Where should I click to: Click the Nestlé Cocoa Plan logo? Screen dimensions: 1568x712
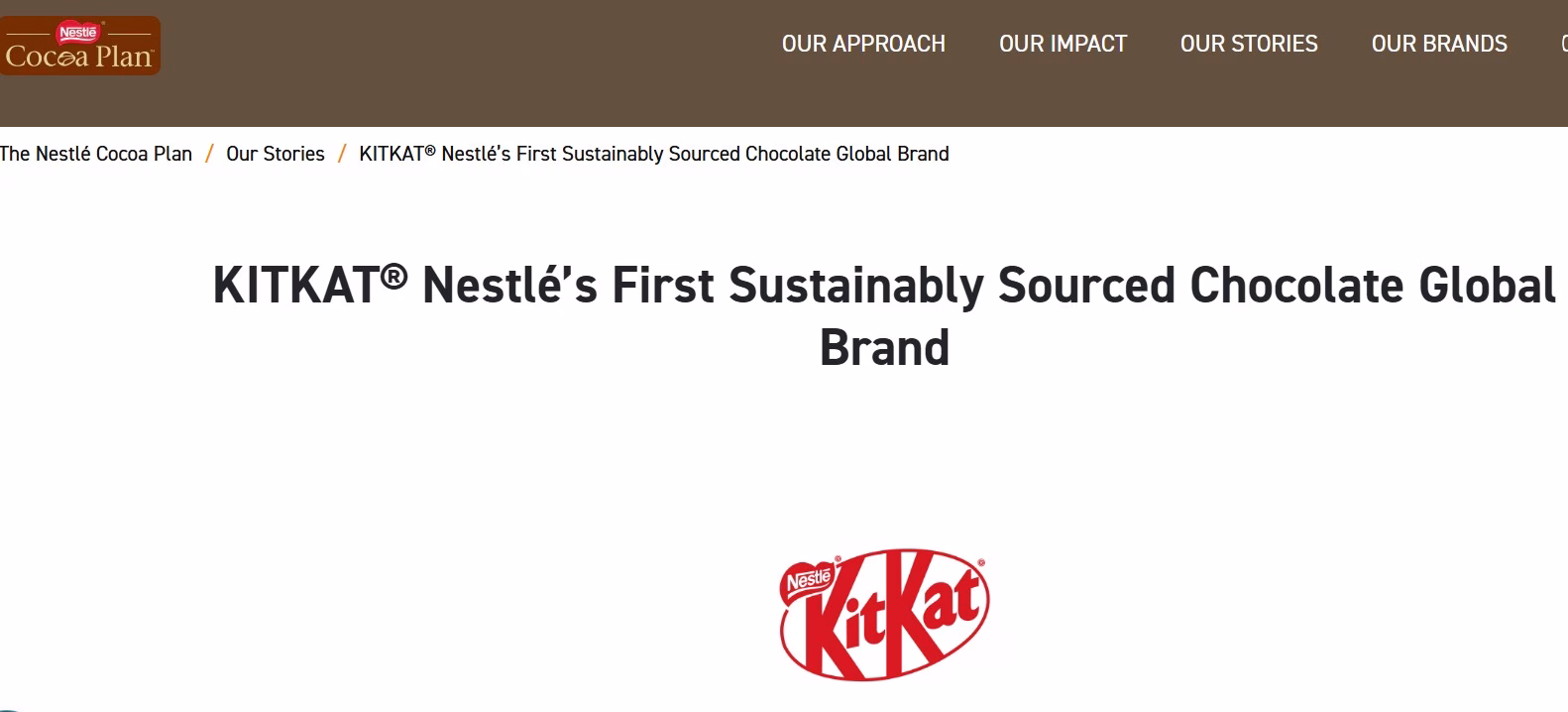79,45
